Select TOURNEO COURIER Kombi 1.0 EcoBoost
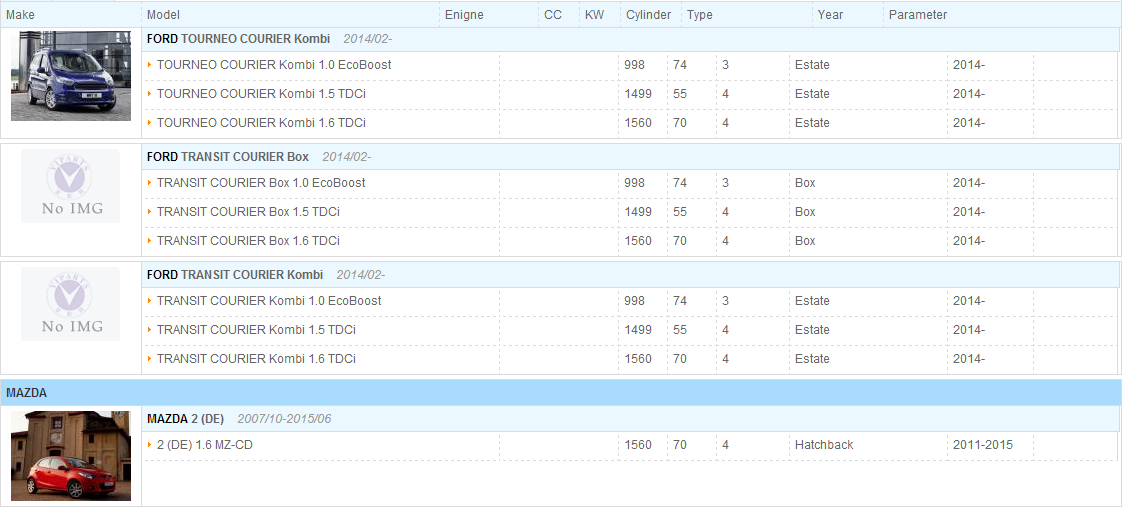 click(274, 65)
